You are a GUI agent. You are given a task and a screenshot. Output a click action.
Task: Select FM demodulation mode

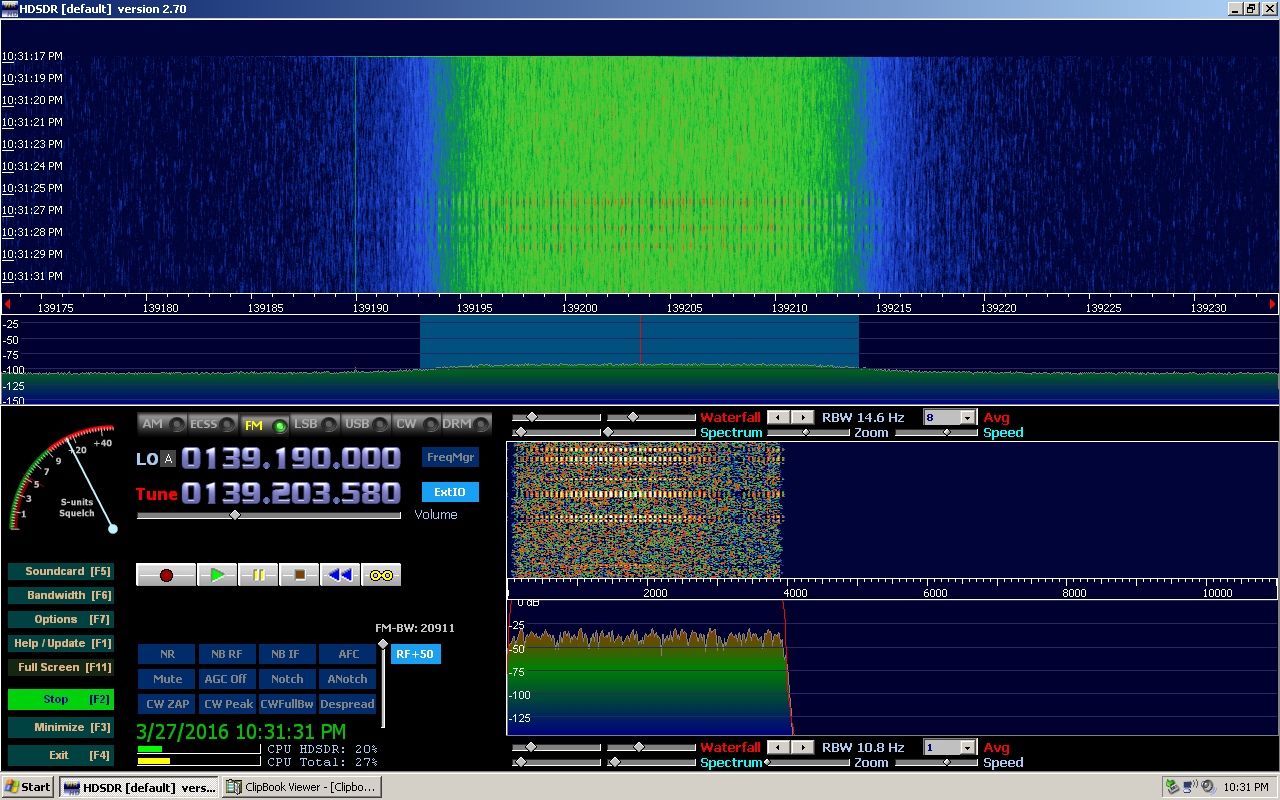(264, 424)
